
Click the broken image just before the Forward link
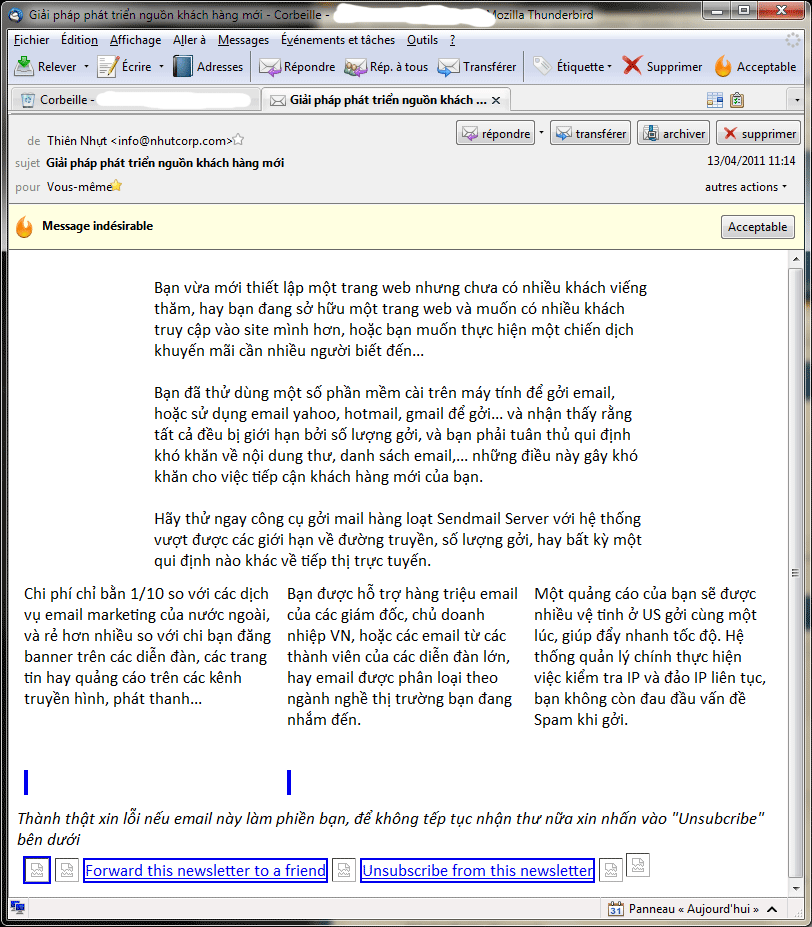click(x=67, y=870)
